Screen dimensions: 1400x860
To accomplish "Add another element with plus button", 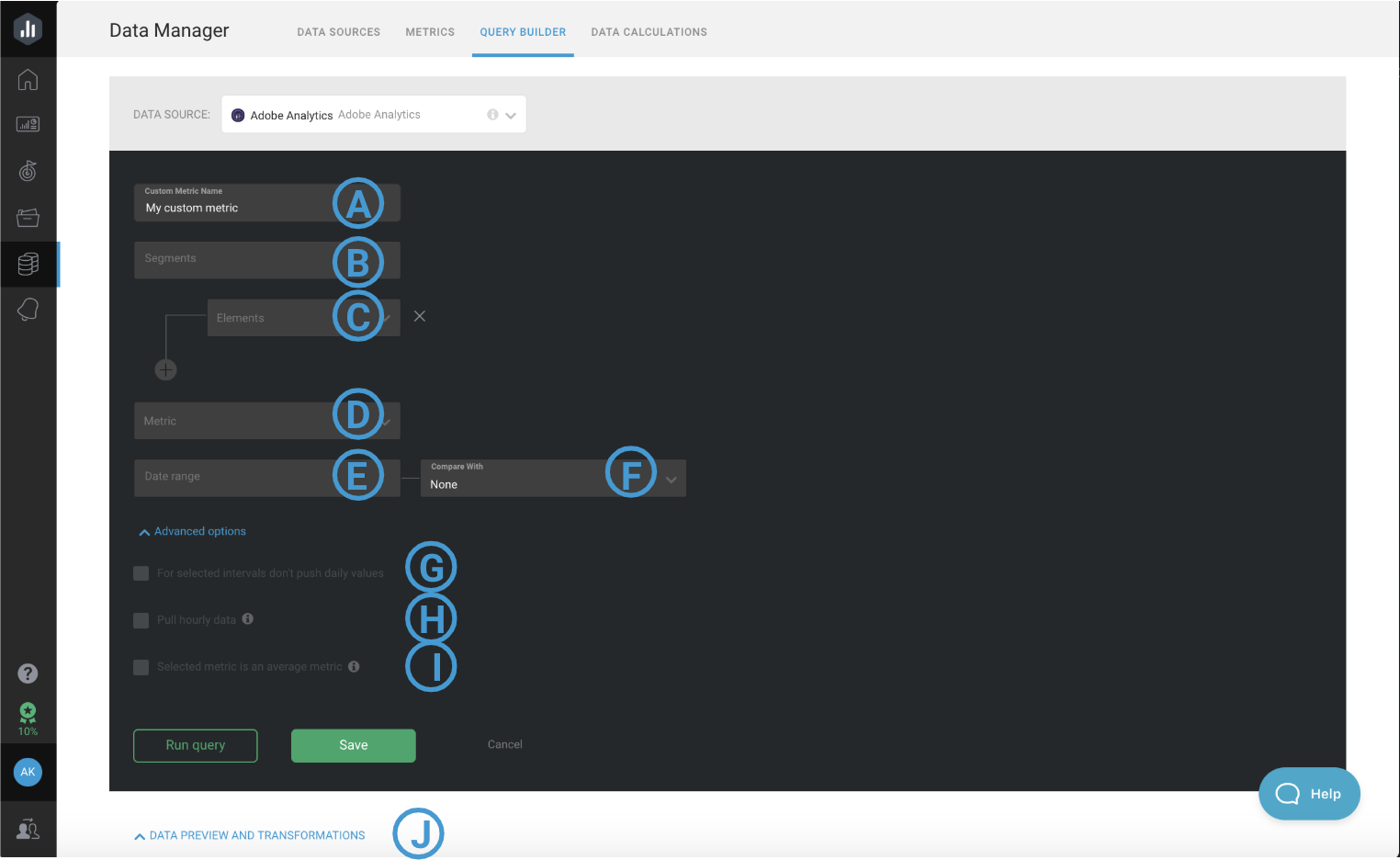I will click(x=165, y=370).
